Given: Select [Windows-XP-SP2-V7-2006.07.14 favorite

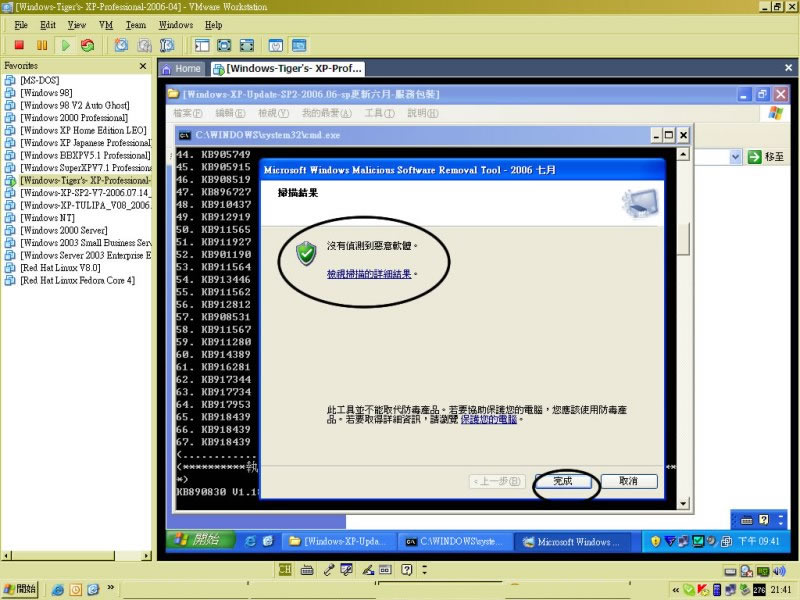Looking at the screenshot, I should (x=85, y=193).
